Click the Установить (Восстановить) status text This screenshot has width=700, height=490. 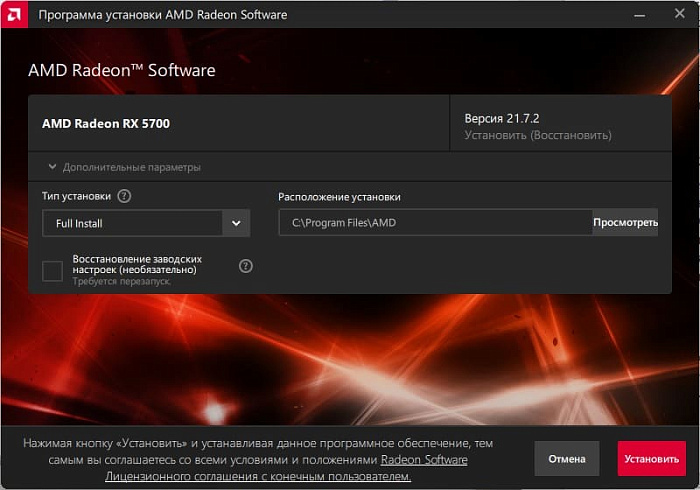click(x=538, y=135)
